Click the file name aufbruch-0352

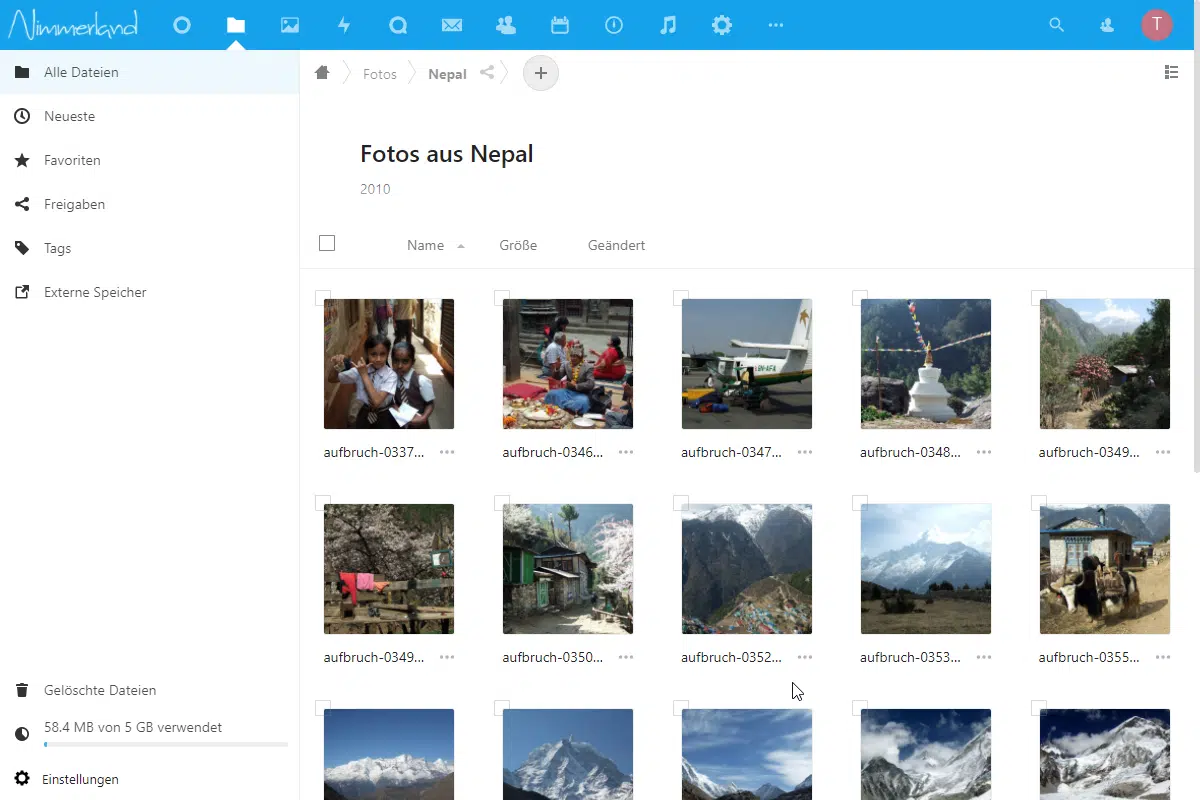tap(732, 657)
